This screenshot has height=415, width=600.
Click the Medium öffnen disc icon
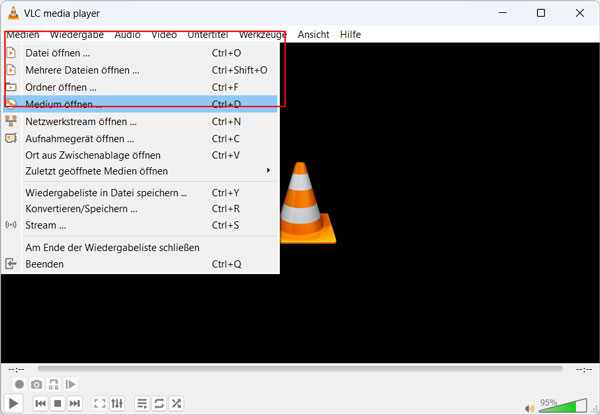[11, 104]
